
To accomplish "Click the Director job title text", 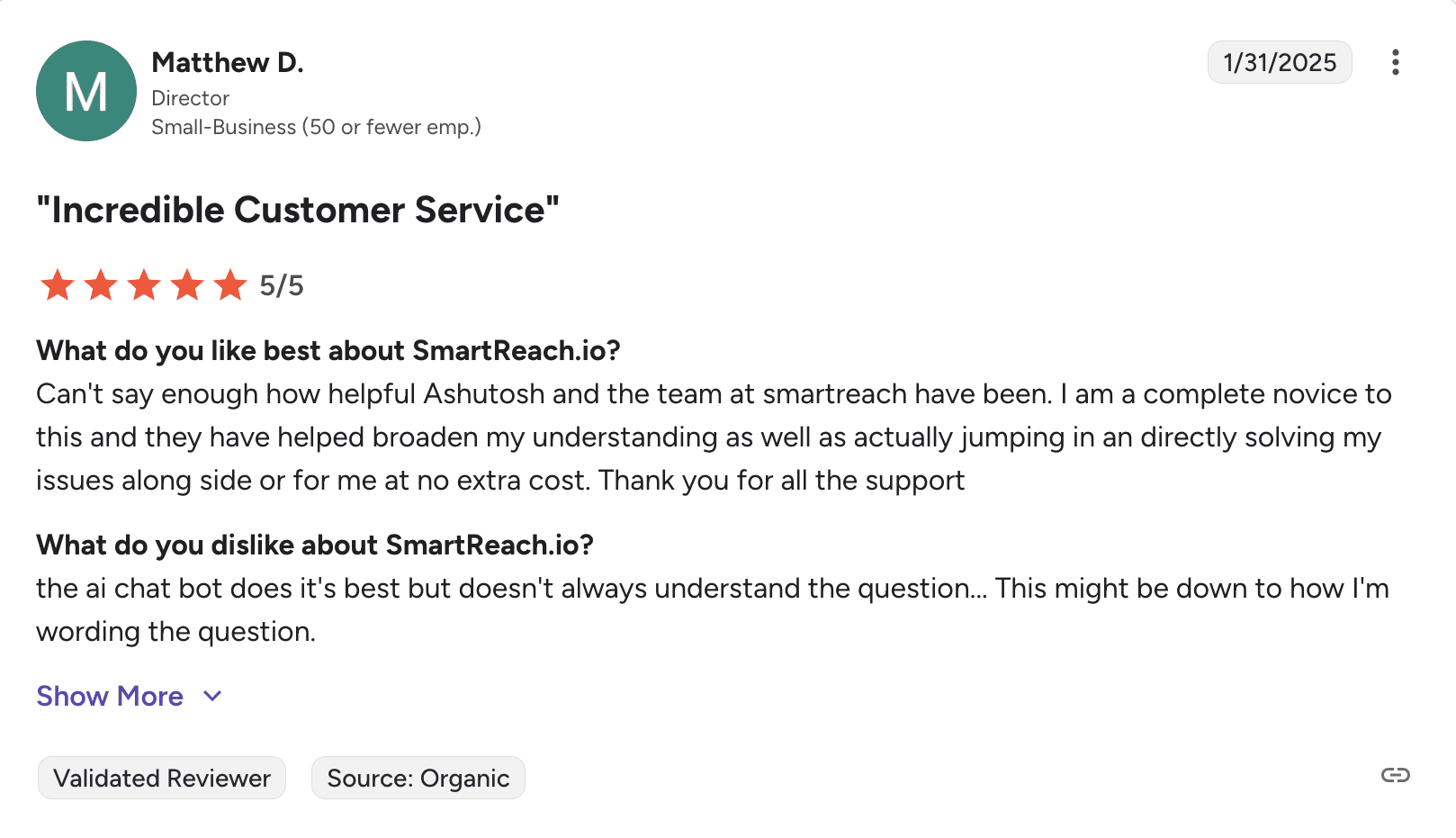I will tap(191, 98).
